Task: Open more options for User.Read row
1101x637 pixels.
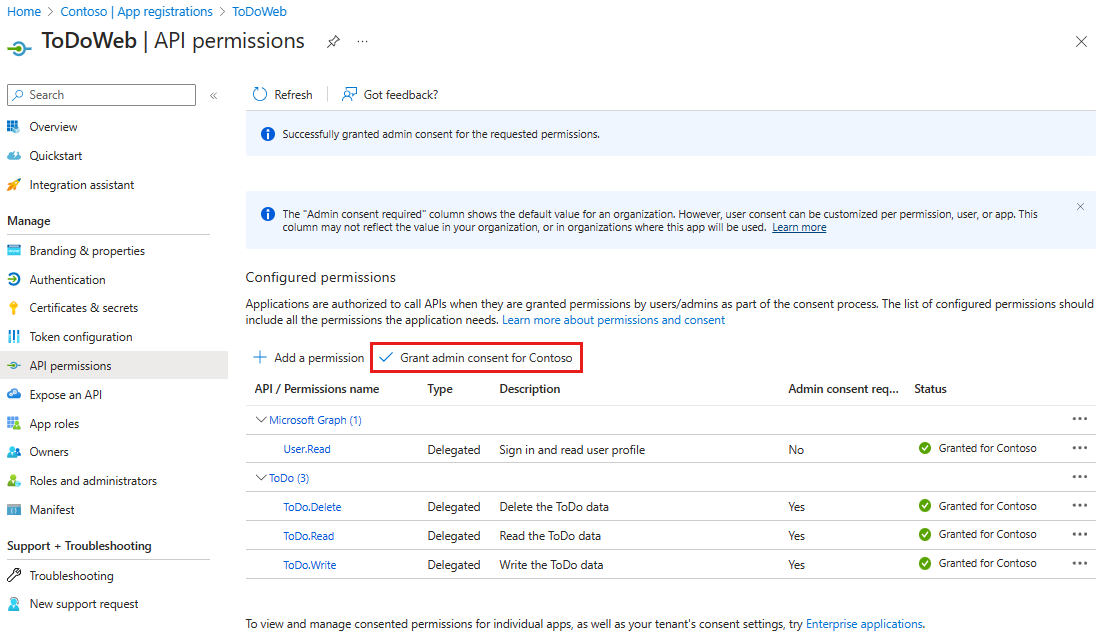Action: [1079, 448]
